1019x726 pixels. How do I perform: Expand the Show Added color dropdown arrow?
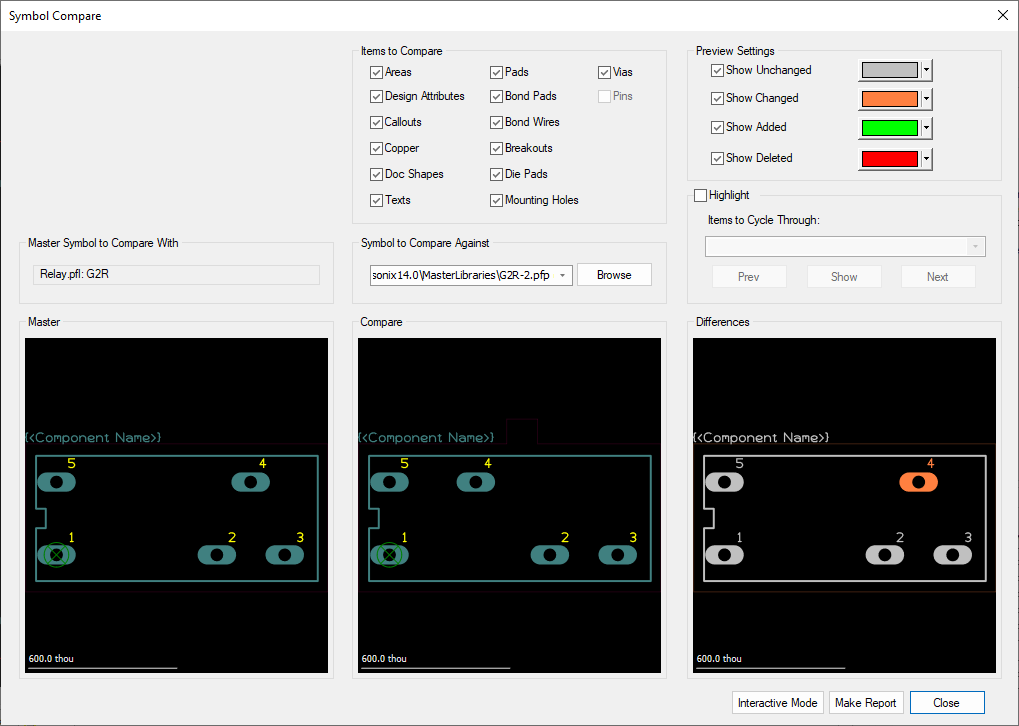[926, 128]
